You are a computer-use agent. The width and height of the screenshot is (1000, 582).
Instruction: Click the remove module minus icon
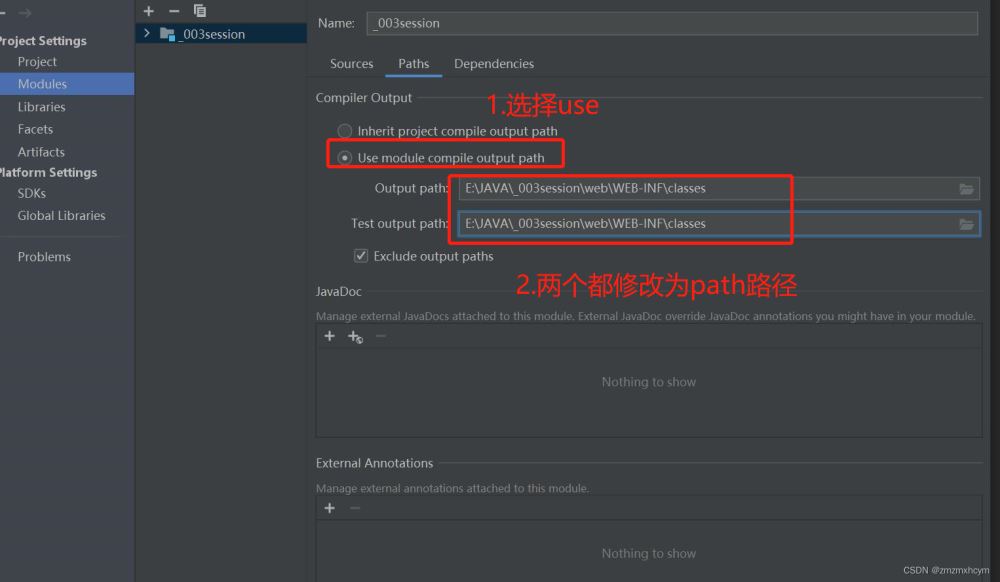click(174, 11)
